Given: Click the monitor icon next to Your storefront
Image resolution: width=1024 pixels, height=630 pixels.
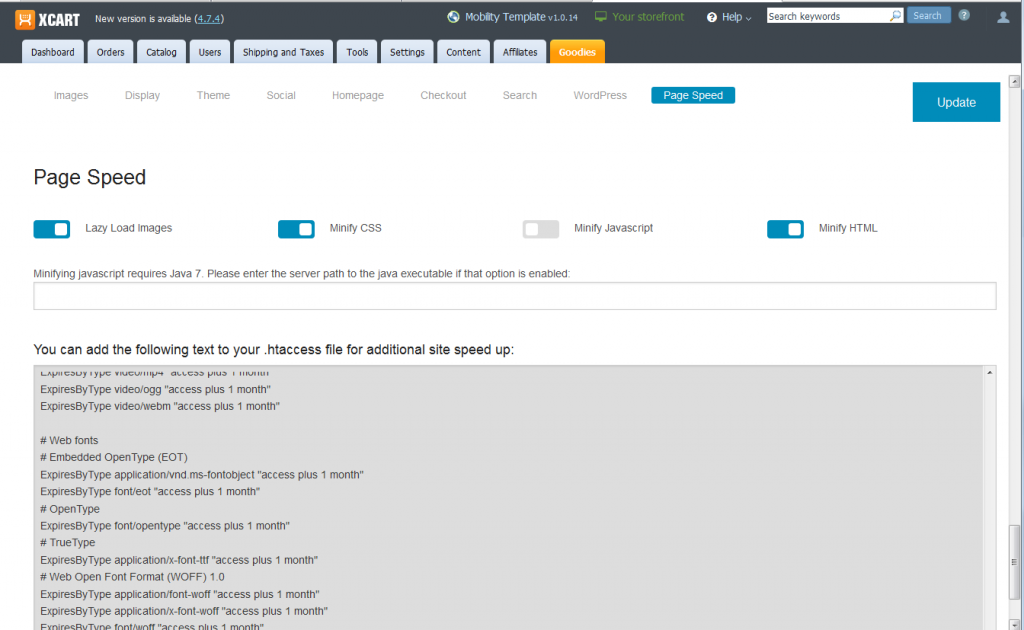Looking at the screenshot, I should click(x=601, y=17).
